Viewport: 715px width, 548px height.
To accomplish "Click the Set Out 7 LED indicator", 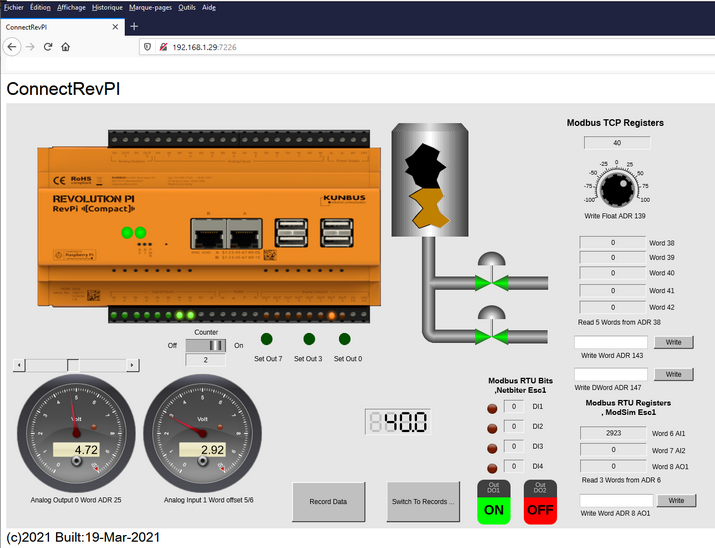I will click(x=267, y=339).
